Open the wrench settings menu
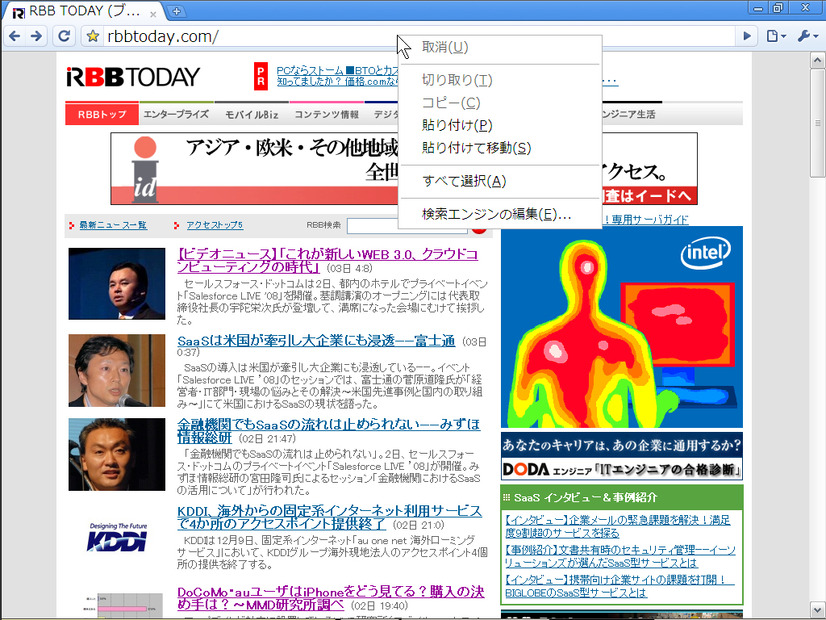 point(808,36)
